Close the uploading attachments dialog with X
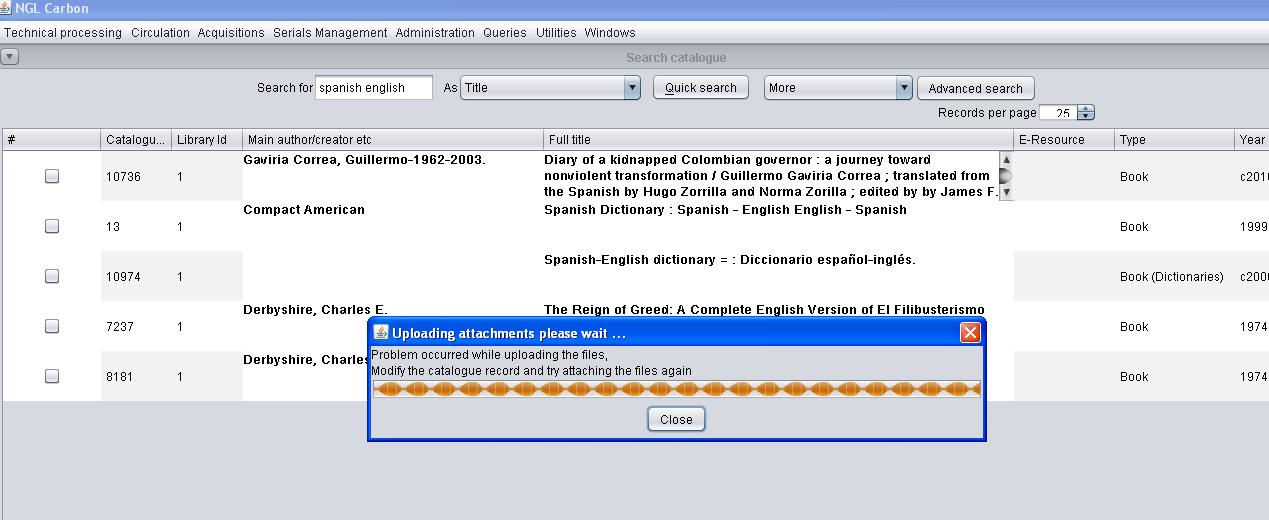This screenshot has height=520, width=1269. click(969, 333)
